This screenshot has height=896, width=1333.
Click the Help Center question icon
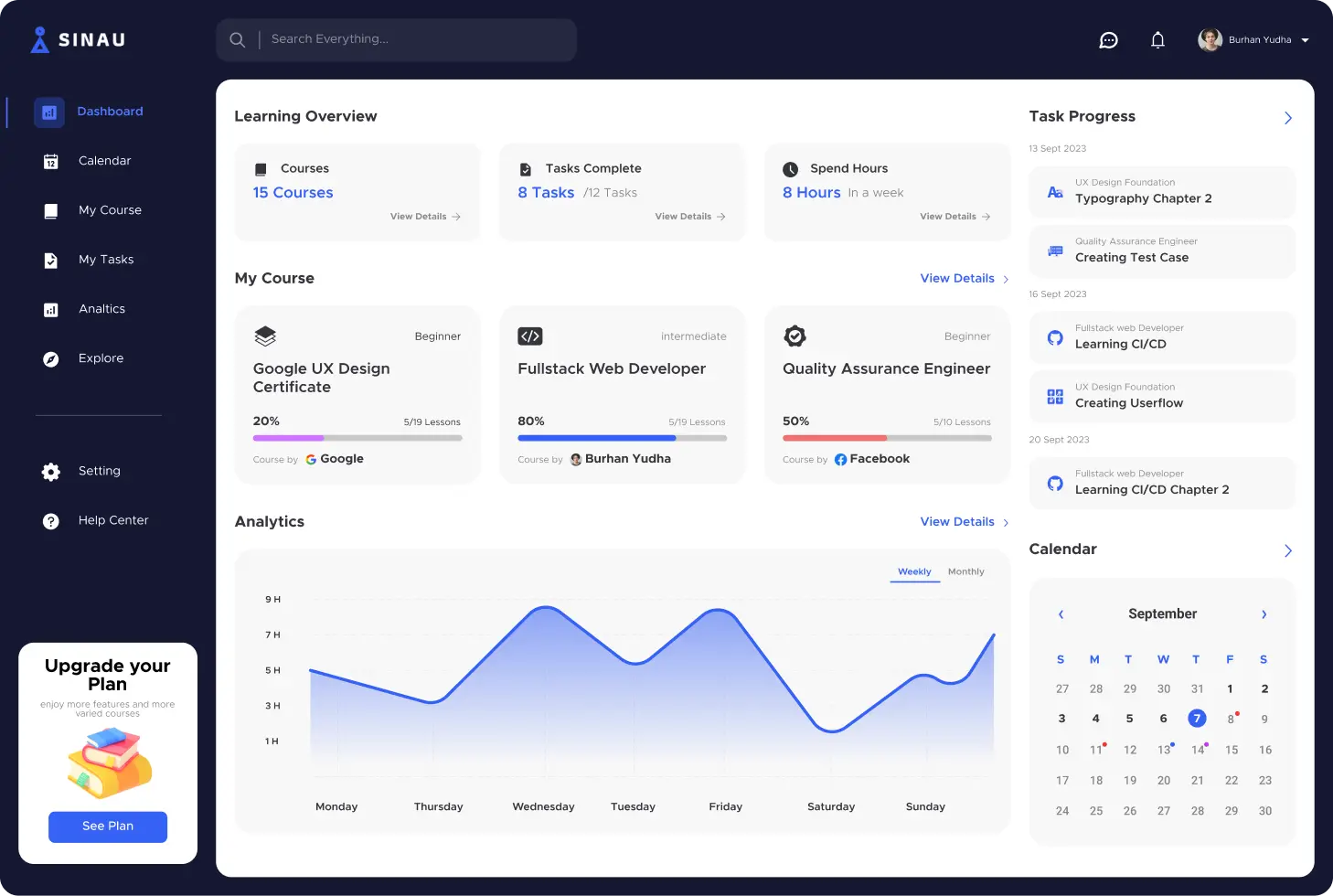point(51,521)
